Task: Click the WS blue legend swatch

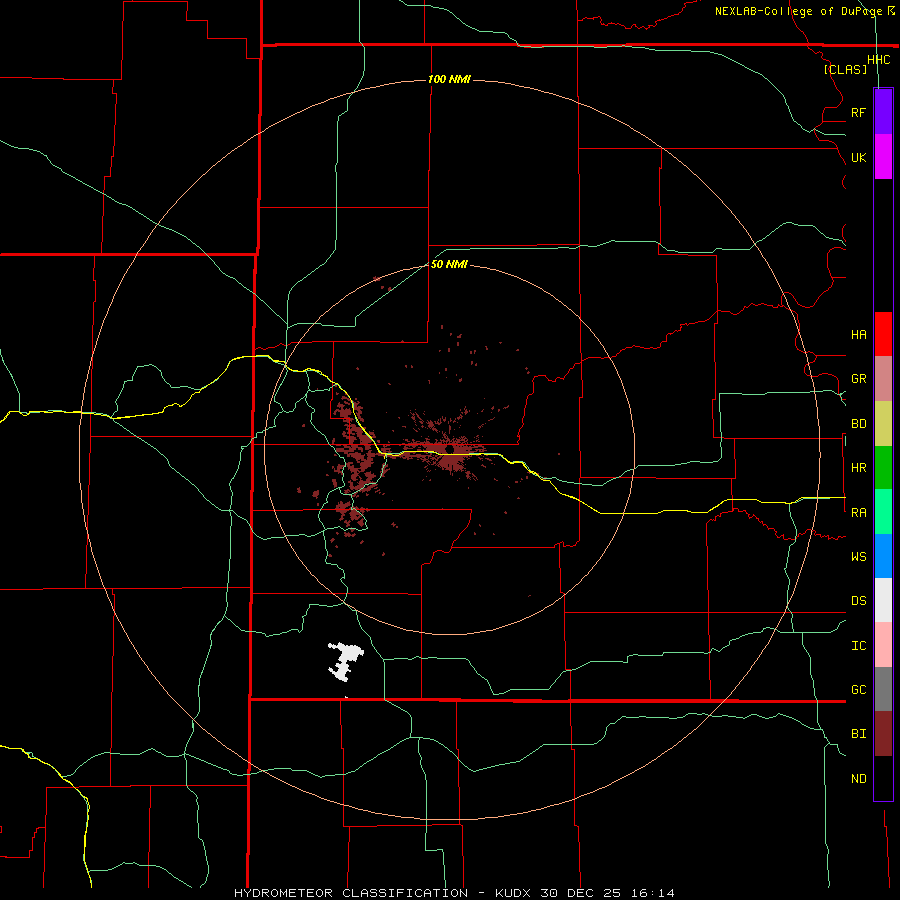Action: pyautogui.click(x=883, y=556)
